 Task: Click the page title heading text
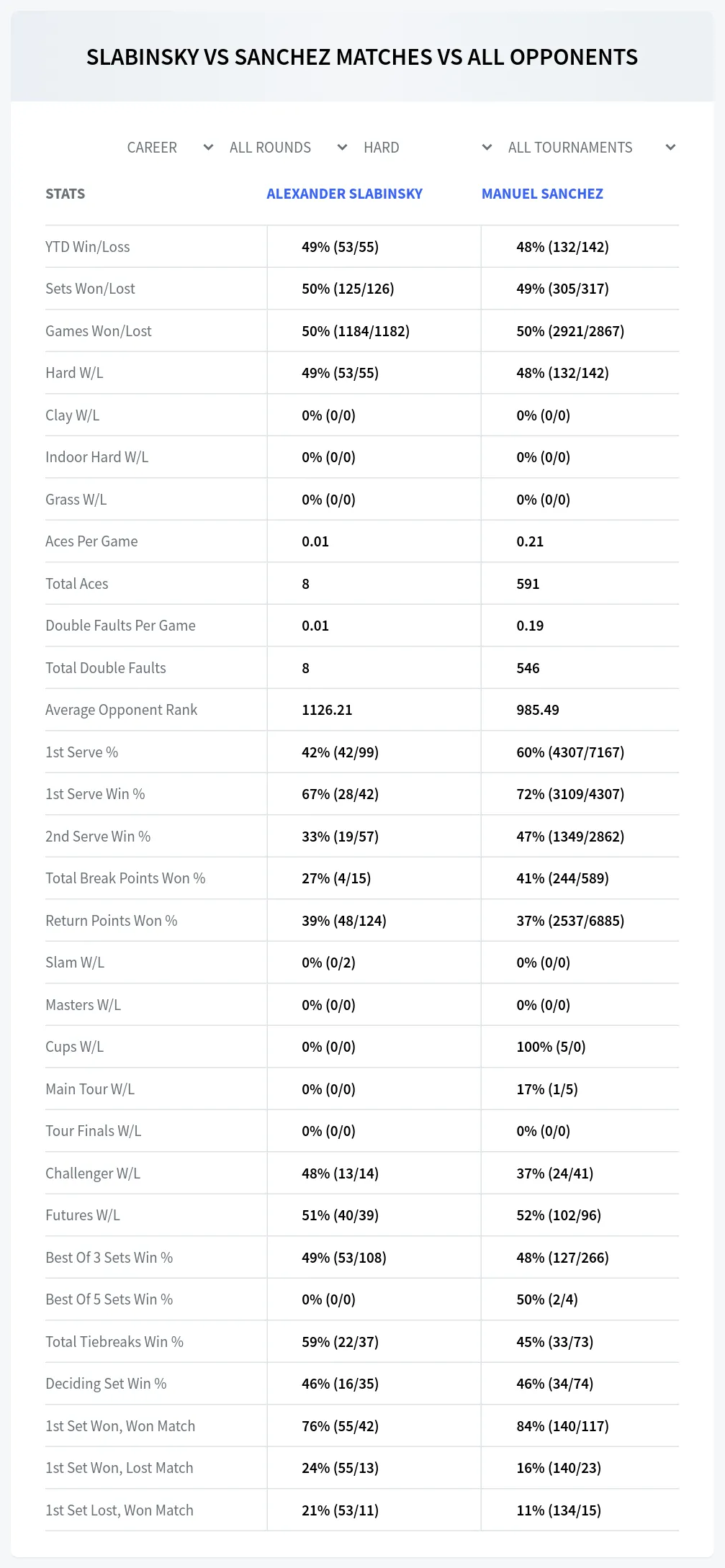click(x=362, y=57)
